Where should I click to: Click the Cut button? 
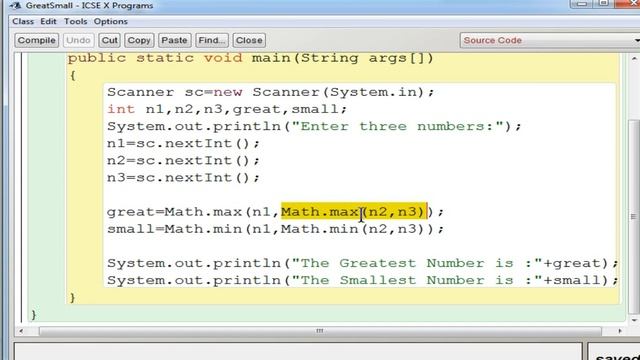(109, 40)
